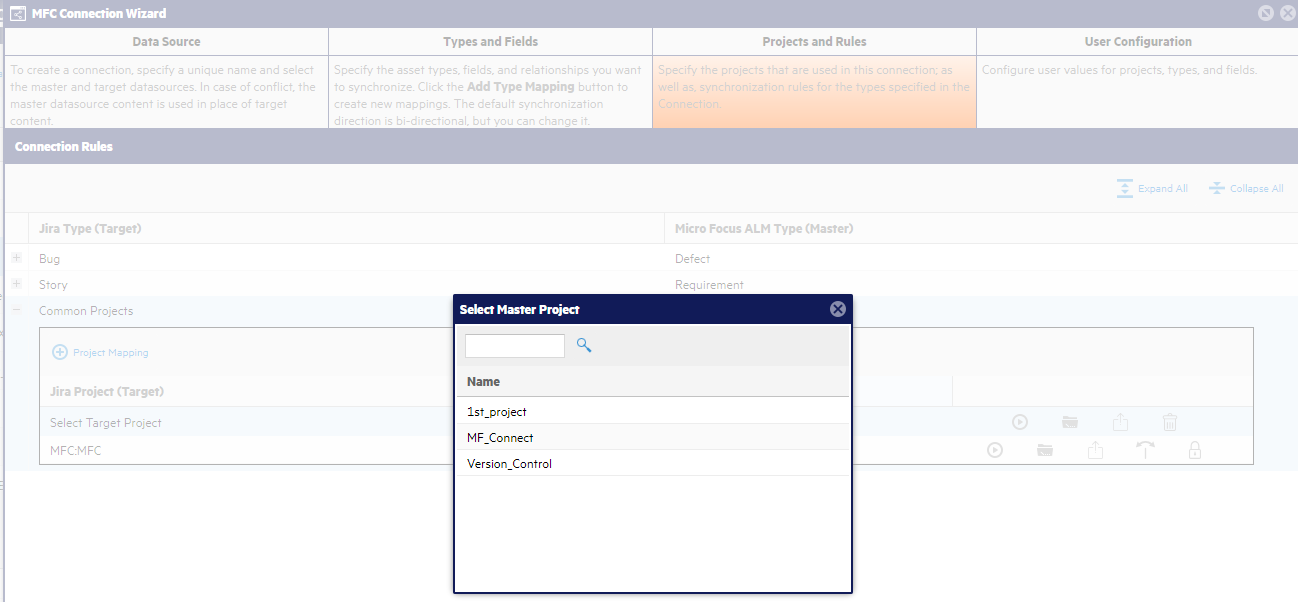The width and height of the screenshot is (1298, 602).
Task: Click the Expand All link
Action: click(x=1152, y=188)
